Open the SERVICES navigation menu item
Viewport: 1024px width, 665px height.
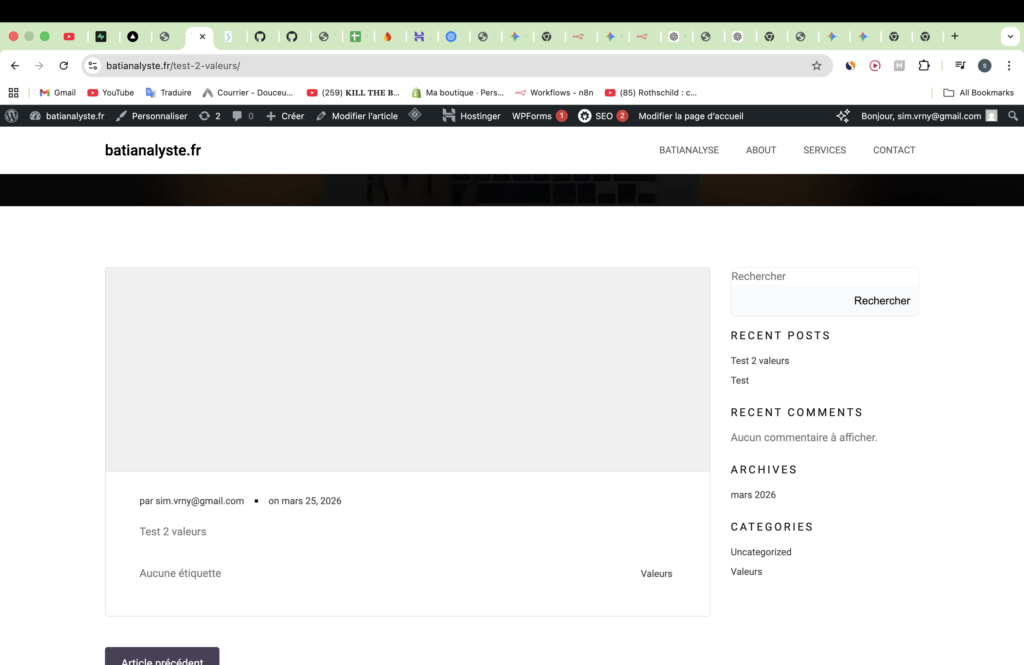pos(824,150)
